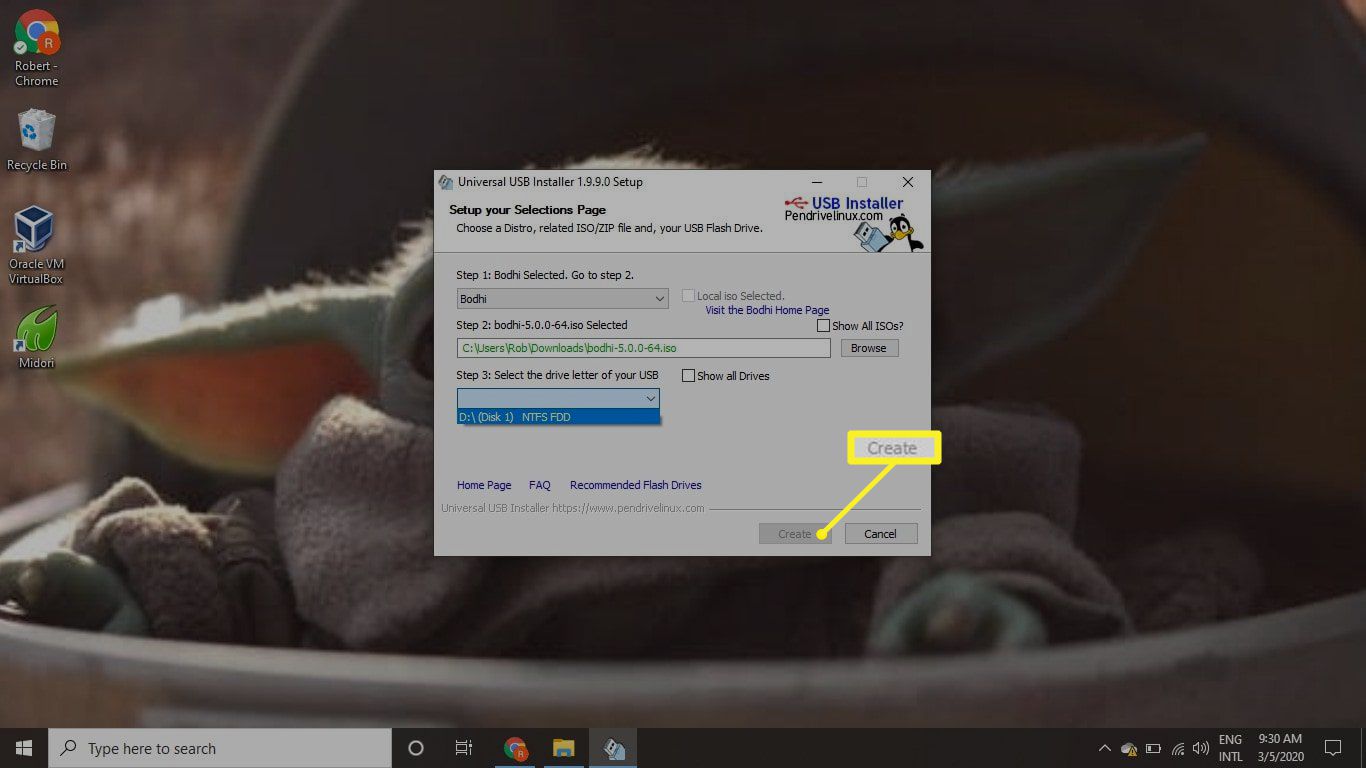Screen dimensions: 1366x768
Task: Open the network Wi-Fi tray icon
Action: click(1178, 748)
